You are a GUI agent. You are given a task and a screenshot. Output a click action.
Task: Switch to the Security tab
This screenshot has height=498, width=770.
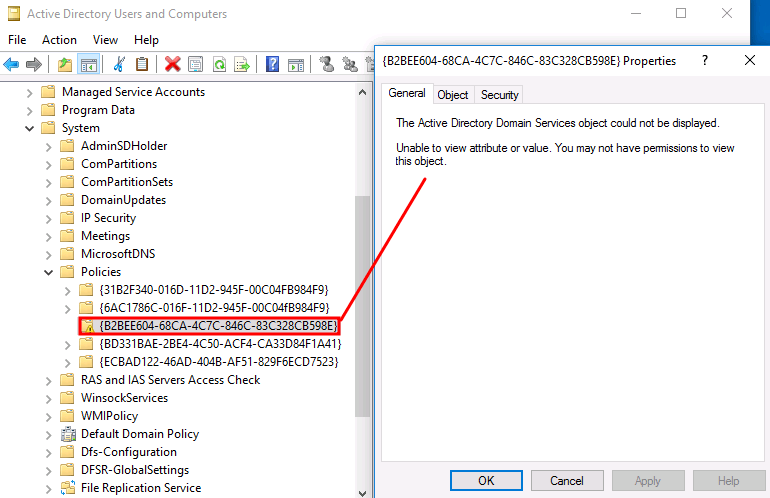tap(499, 95)
